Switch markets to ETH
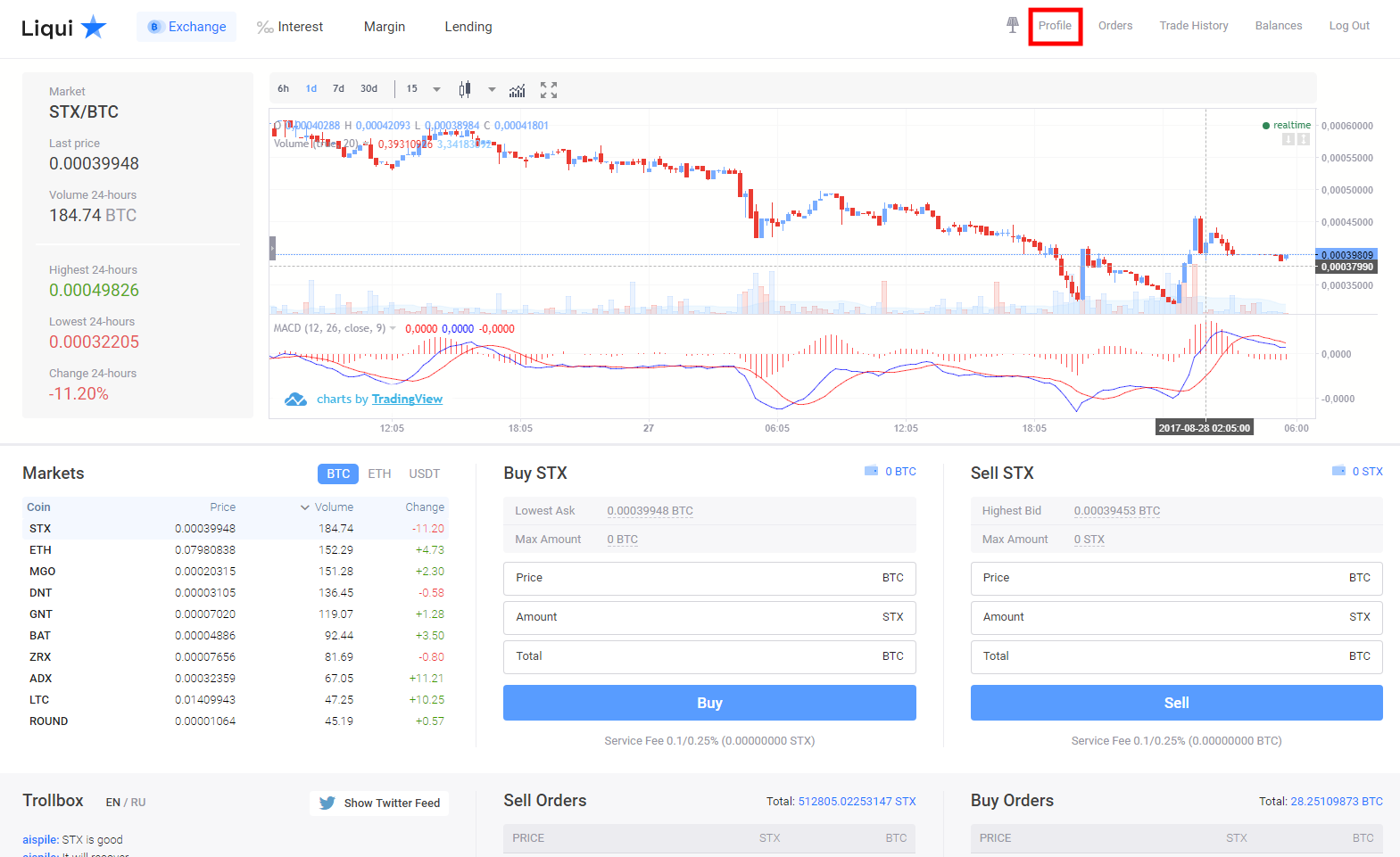Image resolution: width=1400 pixels, height=857 pixels. (379, 474)
